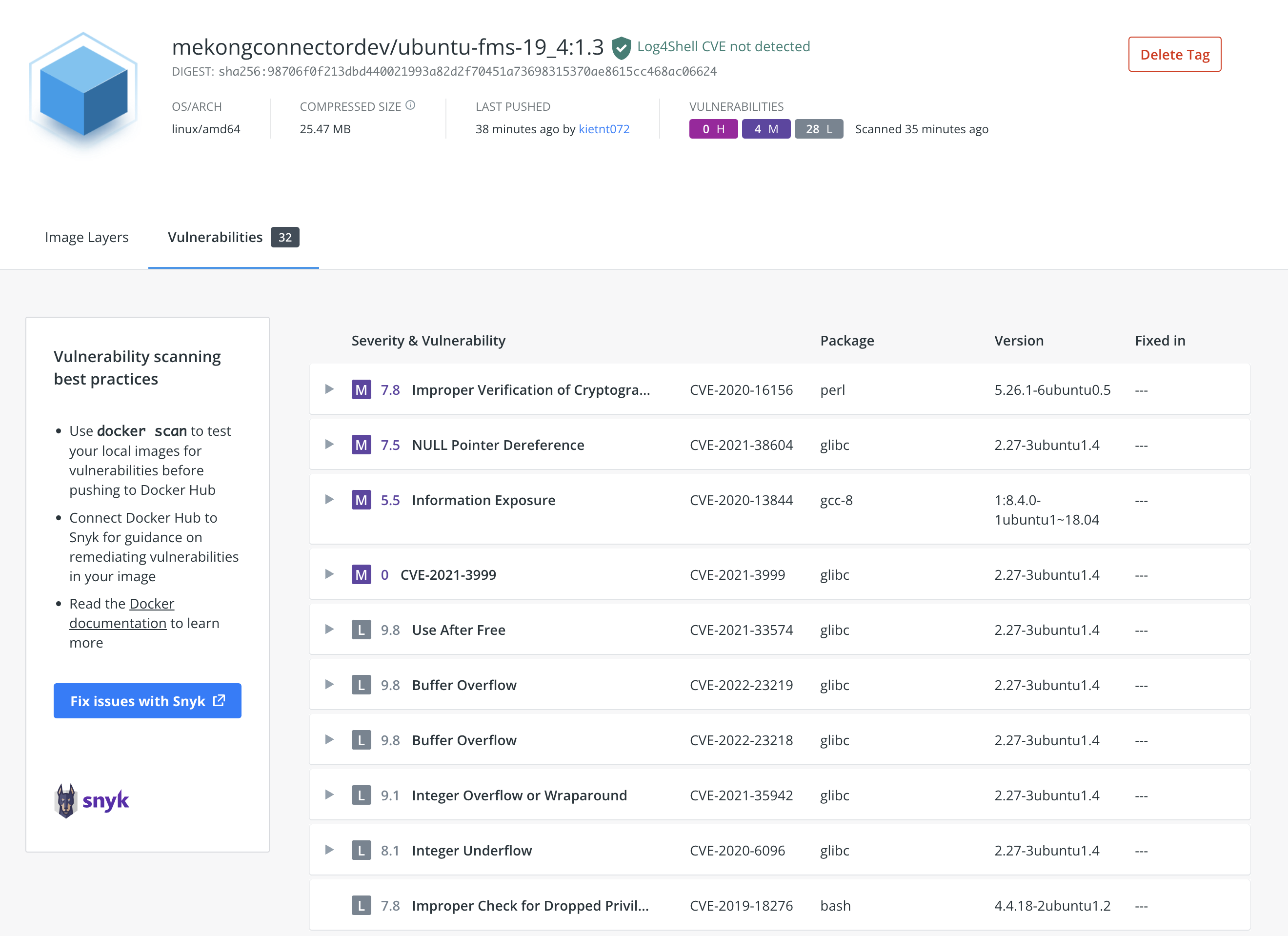Click the image digest sha256 text
Viewport: 1288px width, 936px height.
(467, 71)
